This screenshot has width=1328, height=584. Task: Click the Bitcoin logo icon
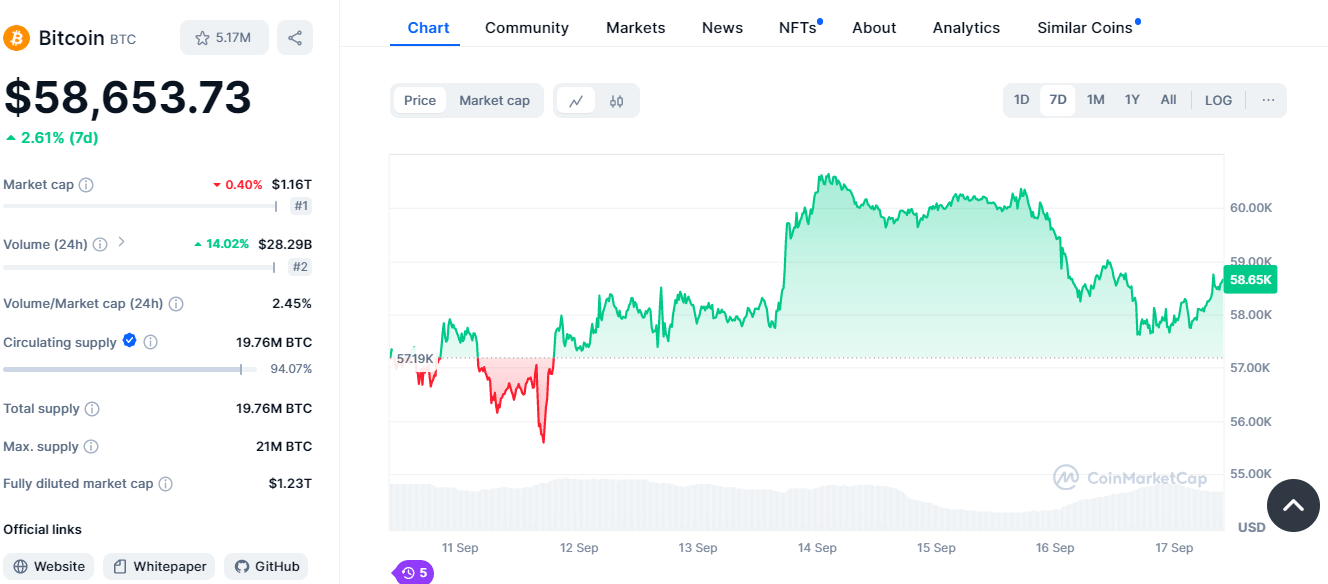pyautogui.click(x=17, y=38)
